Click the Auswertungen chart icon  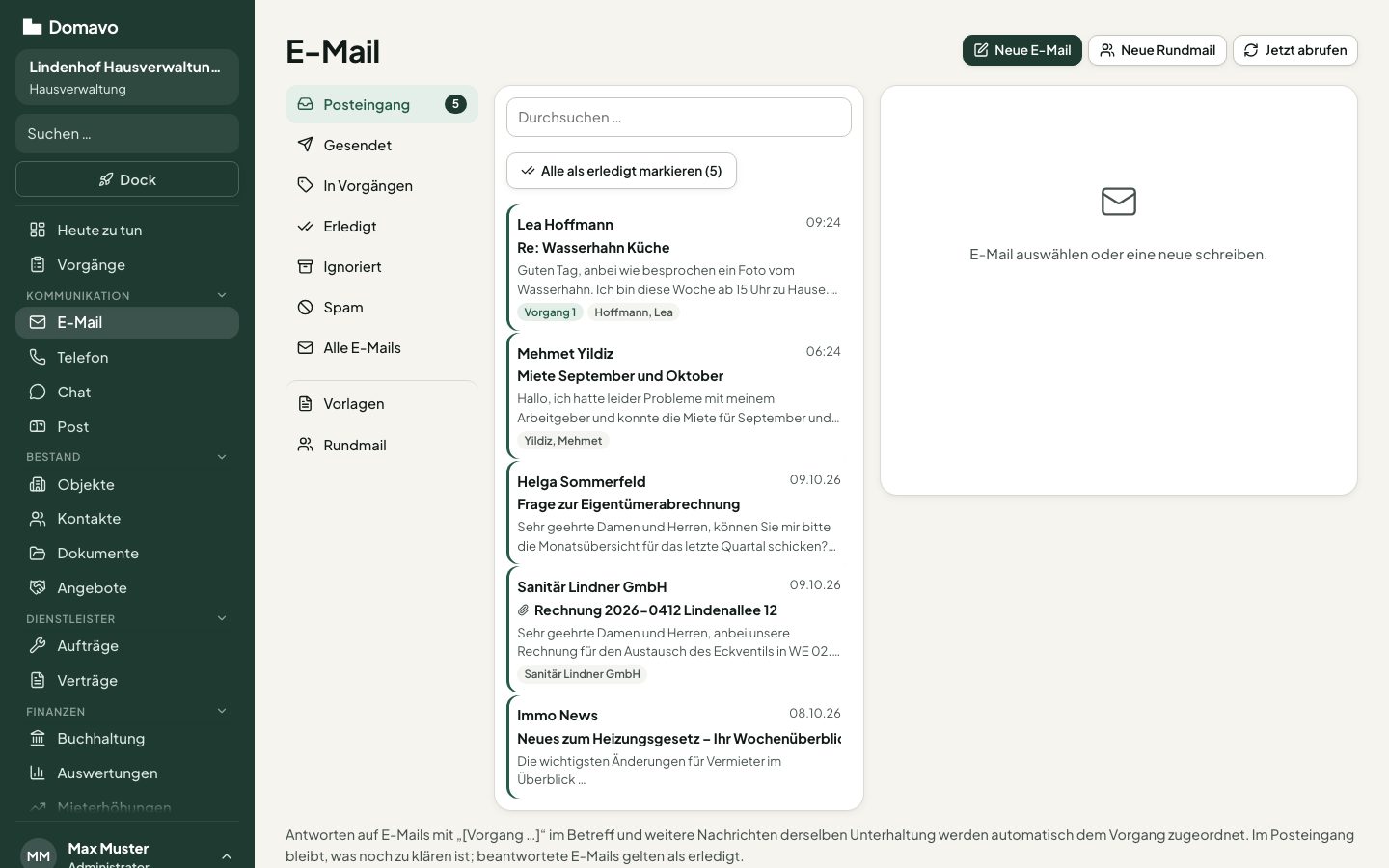point(38,773)
